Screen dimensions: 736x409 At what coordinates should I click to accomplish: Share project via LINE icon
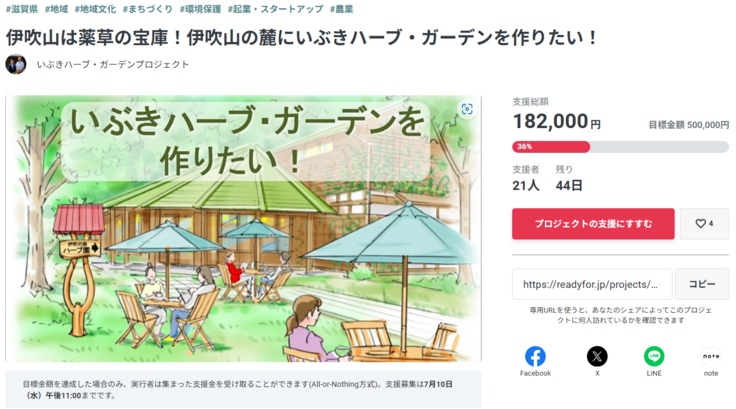coord(654,356)
